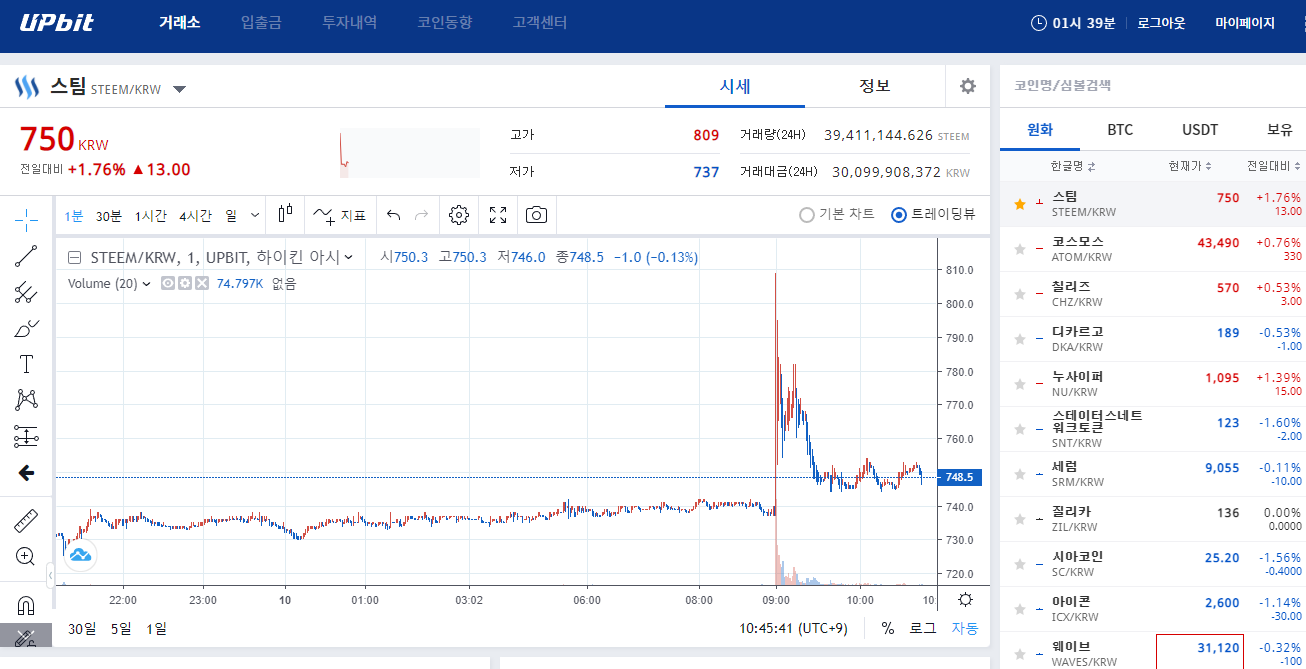Select the crosshair cursor tool

(26, 218)
